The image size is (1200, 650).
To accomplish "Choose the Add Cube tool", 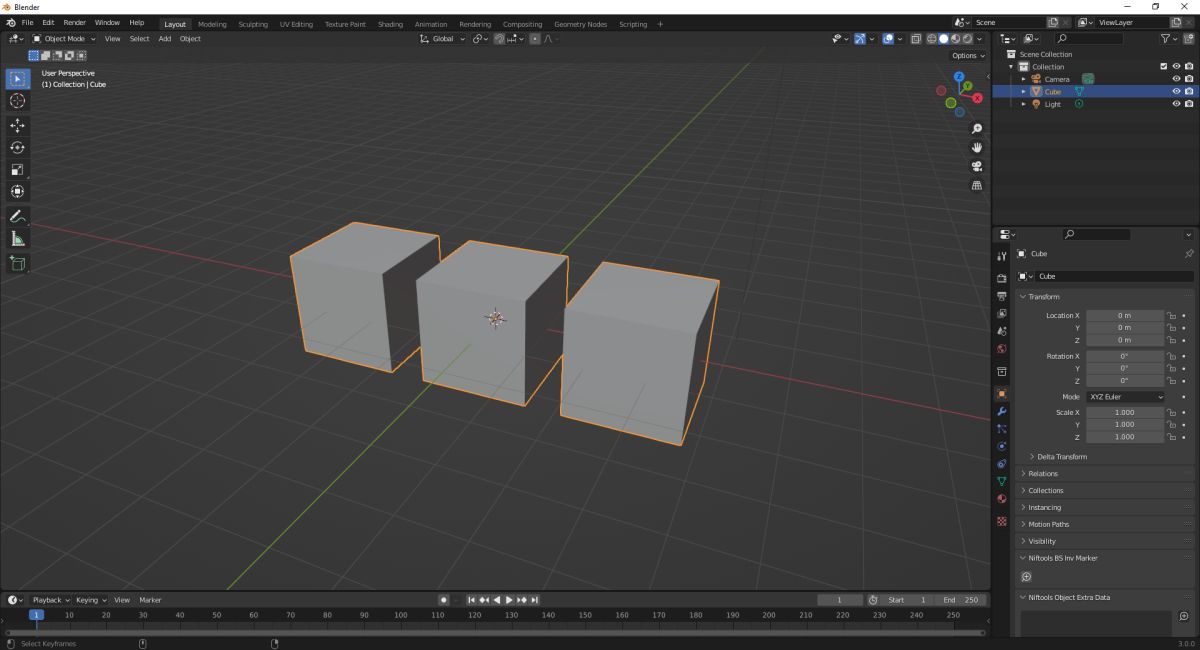I will 17,263.
